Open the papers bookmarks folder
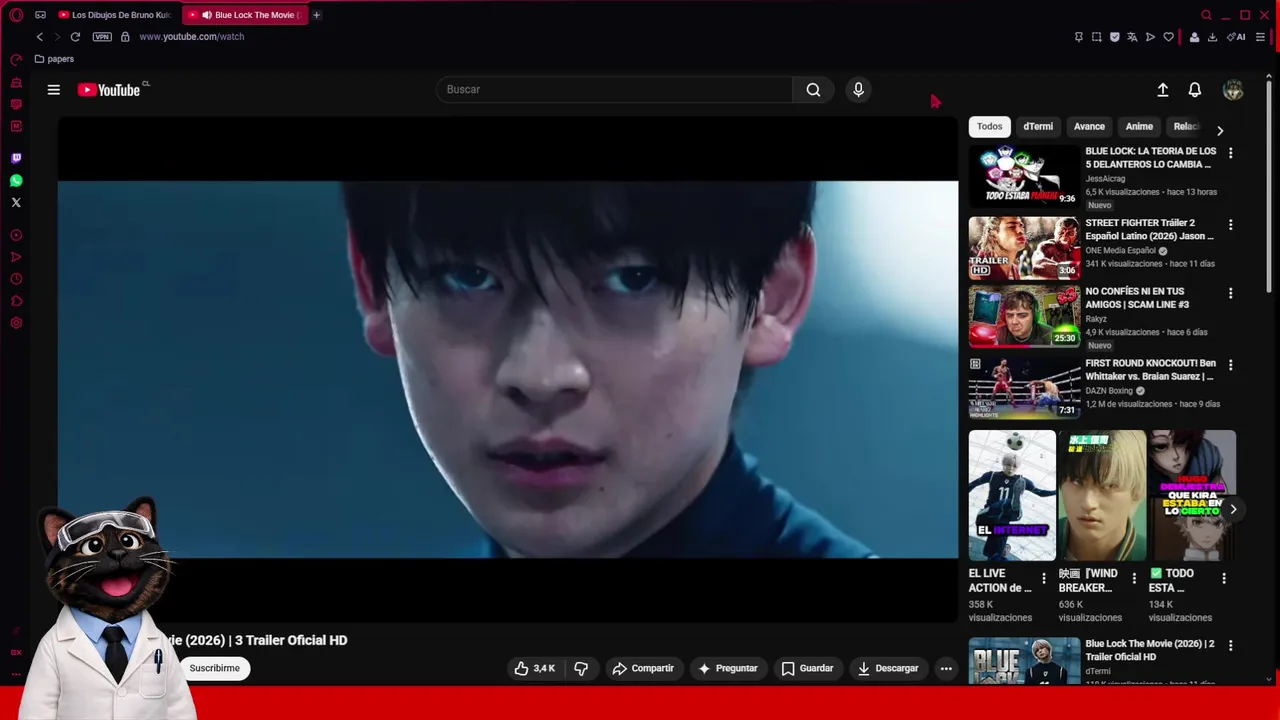Viewport: 1280px width, 720px height. [x=54, y=59]
